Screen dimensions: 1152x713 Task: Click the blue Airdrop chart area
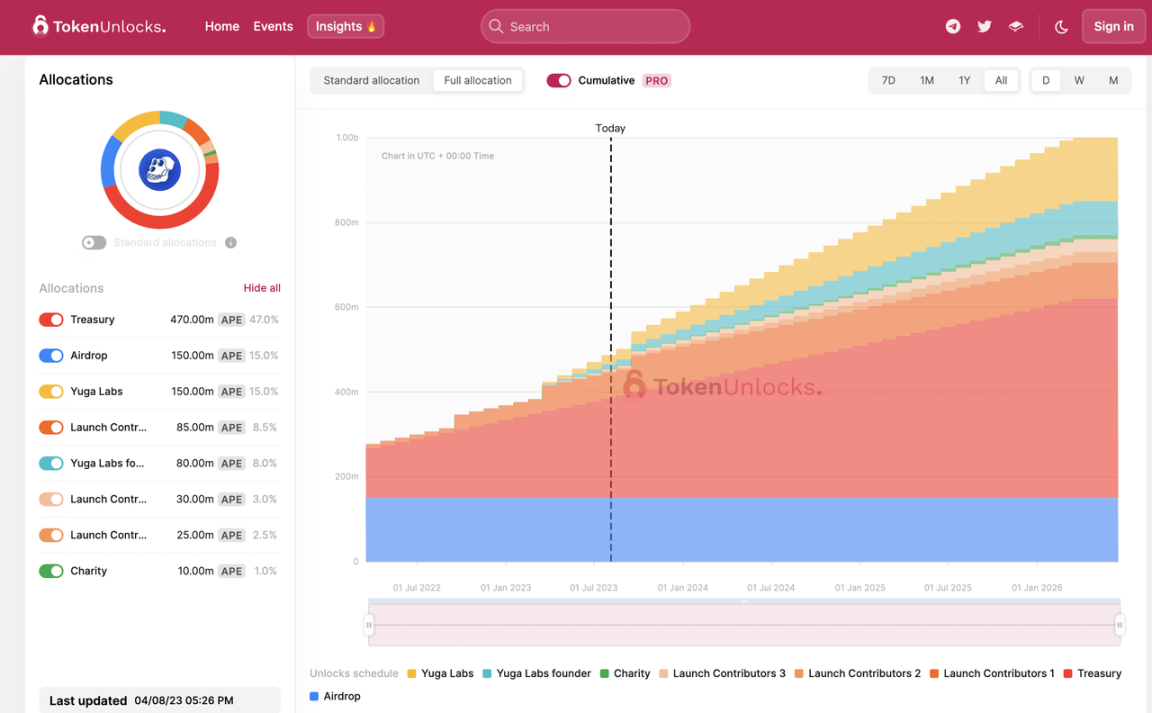(742, 529)
